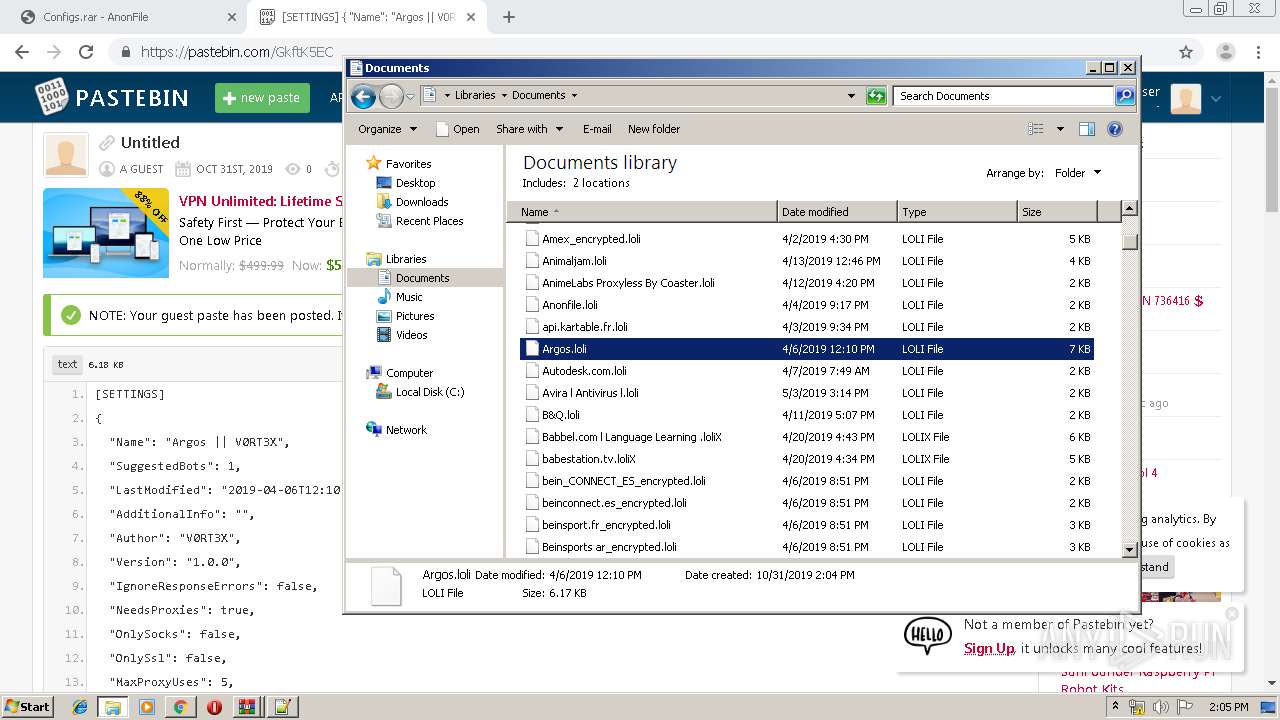The image size is (1280, 720).
Task: Expand the view options arrow
Action: coord(1060,129)
